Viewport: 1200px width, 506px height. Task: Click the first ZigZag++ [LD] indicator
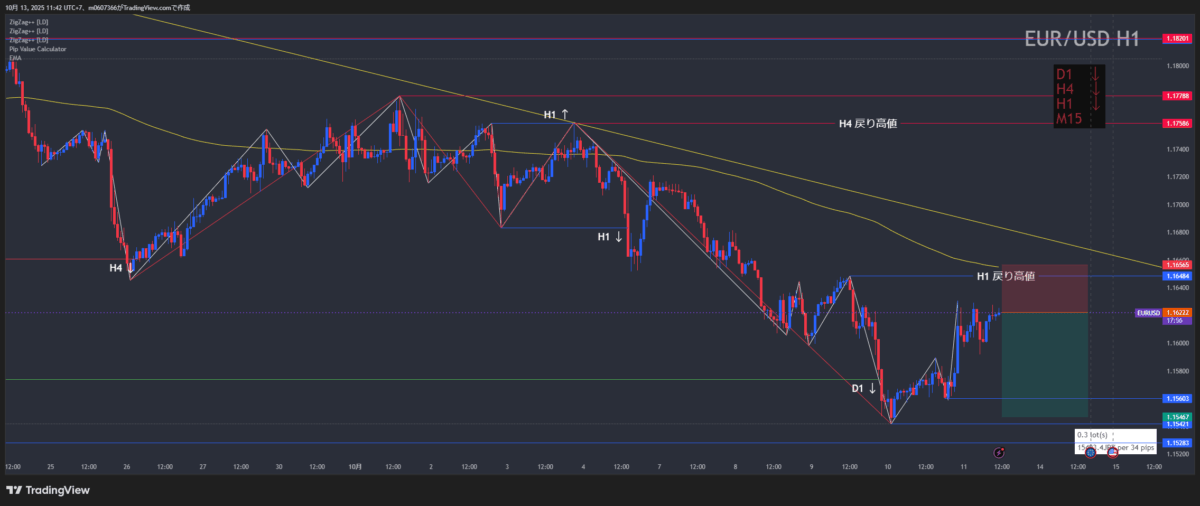pos(28,20)
